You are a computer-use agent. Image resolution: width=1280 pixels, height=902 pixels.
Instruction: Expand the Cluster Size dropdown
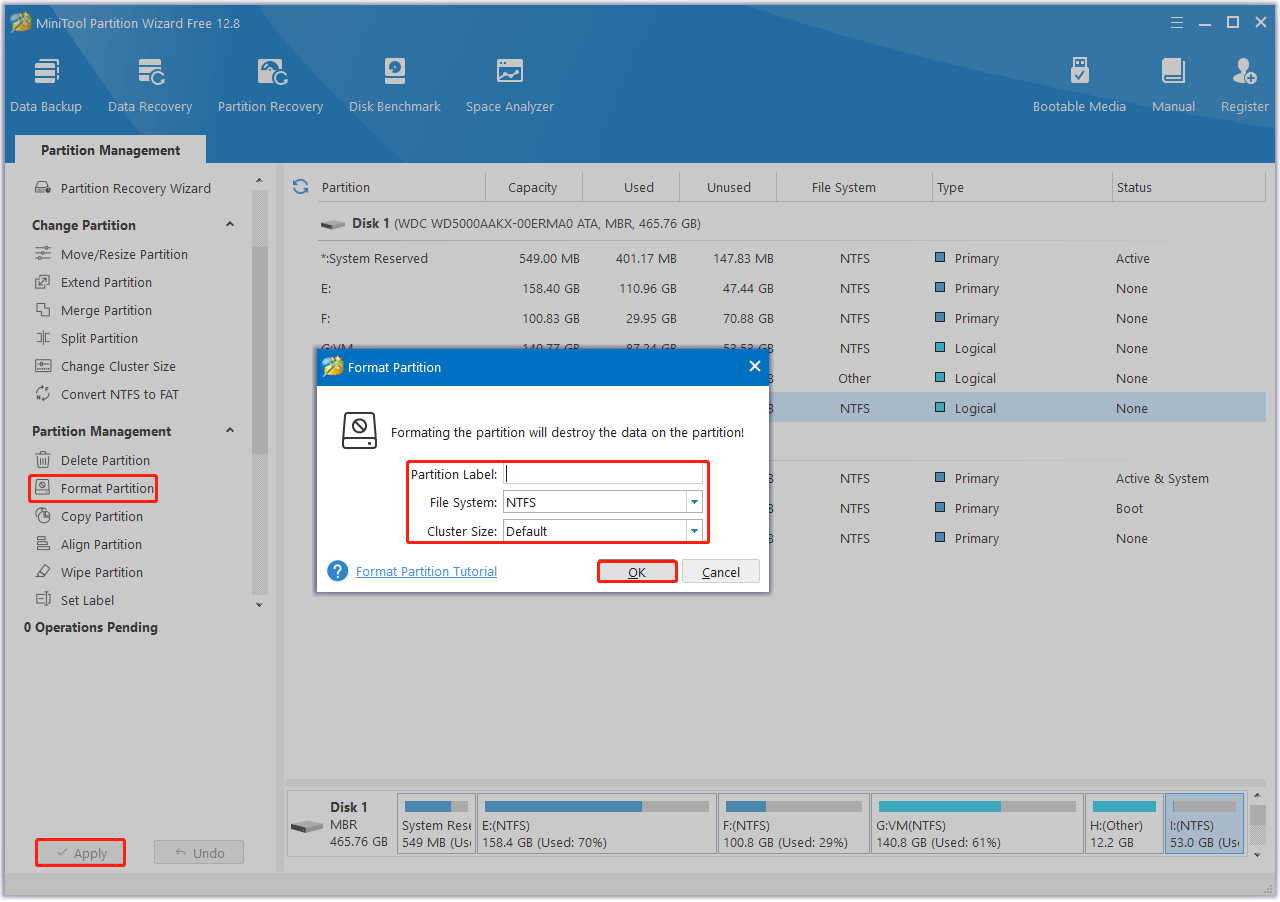(x=694, y=531)
